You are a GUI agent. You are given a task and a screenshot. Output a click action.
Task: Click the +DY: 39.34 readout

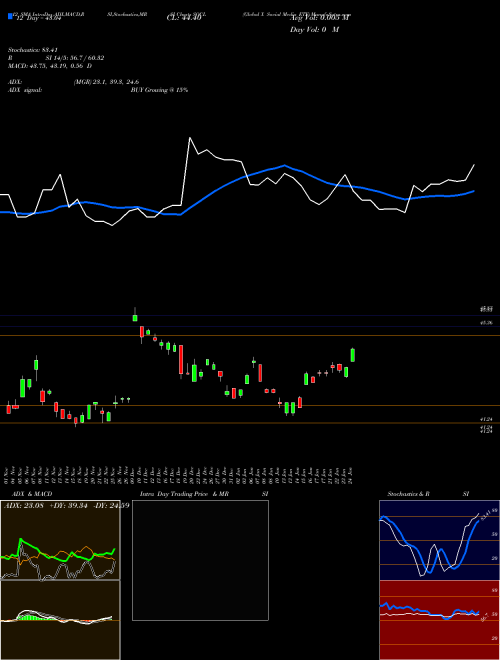pos(68,506)
